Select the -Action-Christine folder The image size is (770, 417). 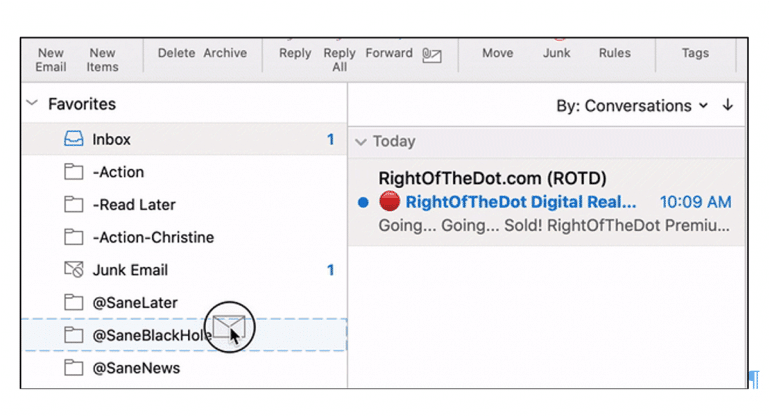click(152, 238)
